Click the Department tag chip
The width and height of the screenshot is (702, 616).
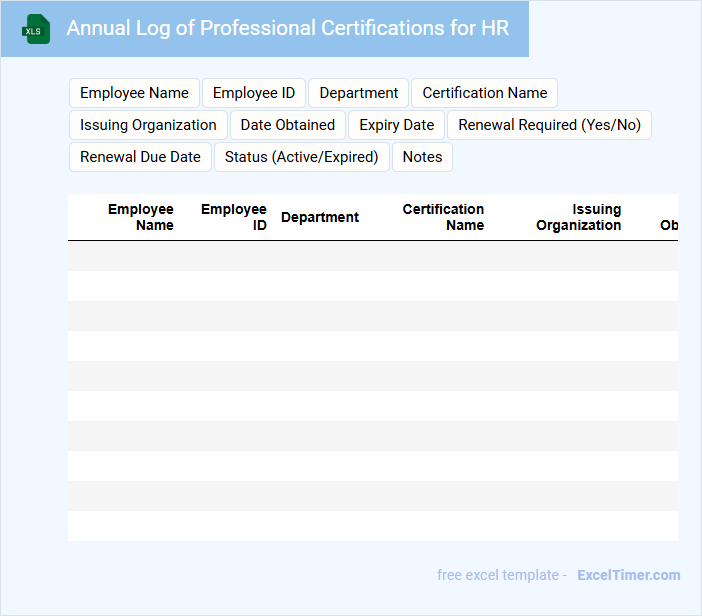pos(359,93)
